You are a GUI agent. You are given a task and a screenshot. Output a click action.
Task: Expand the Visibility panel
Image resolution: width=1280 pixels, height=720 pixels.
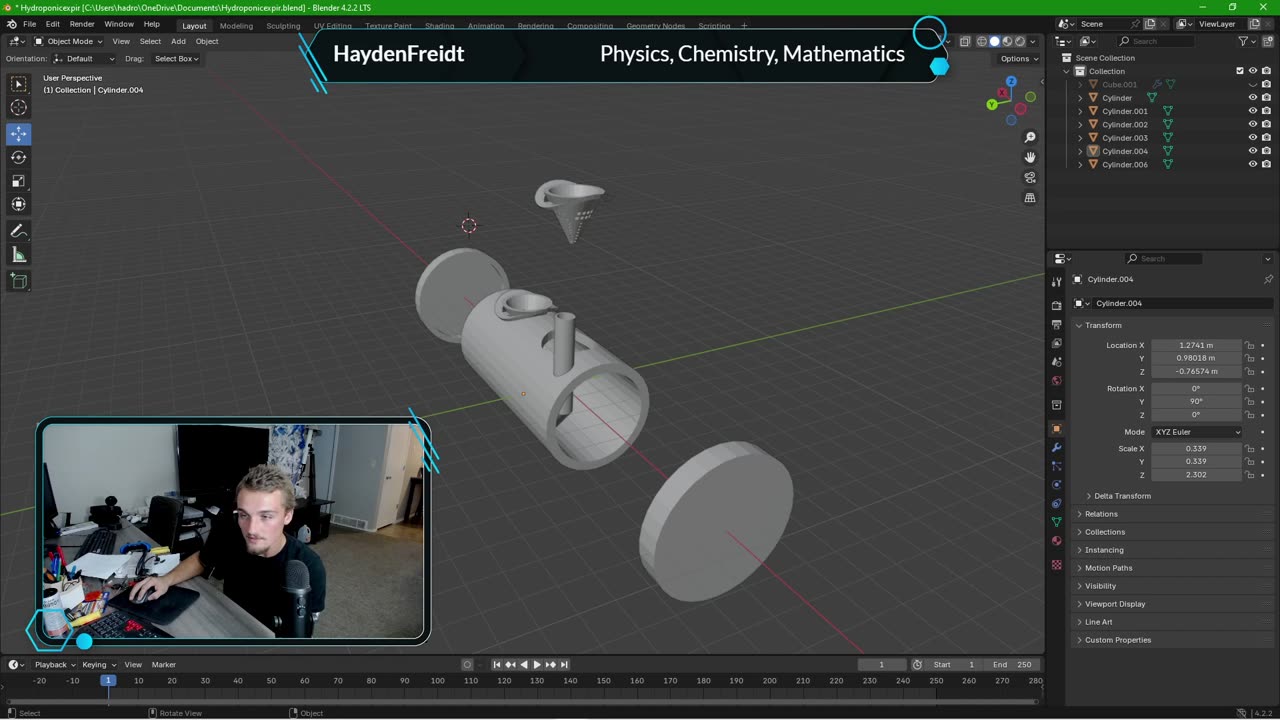tap(1100, 586)
